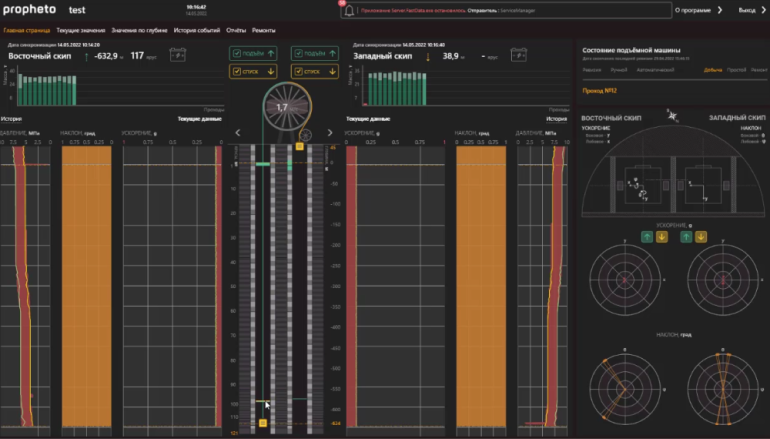
Task: Select the Ручной mode
Action: (619, 70)
